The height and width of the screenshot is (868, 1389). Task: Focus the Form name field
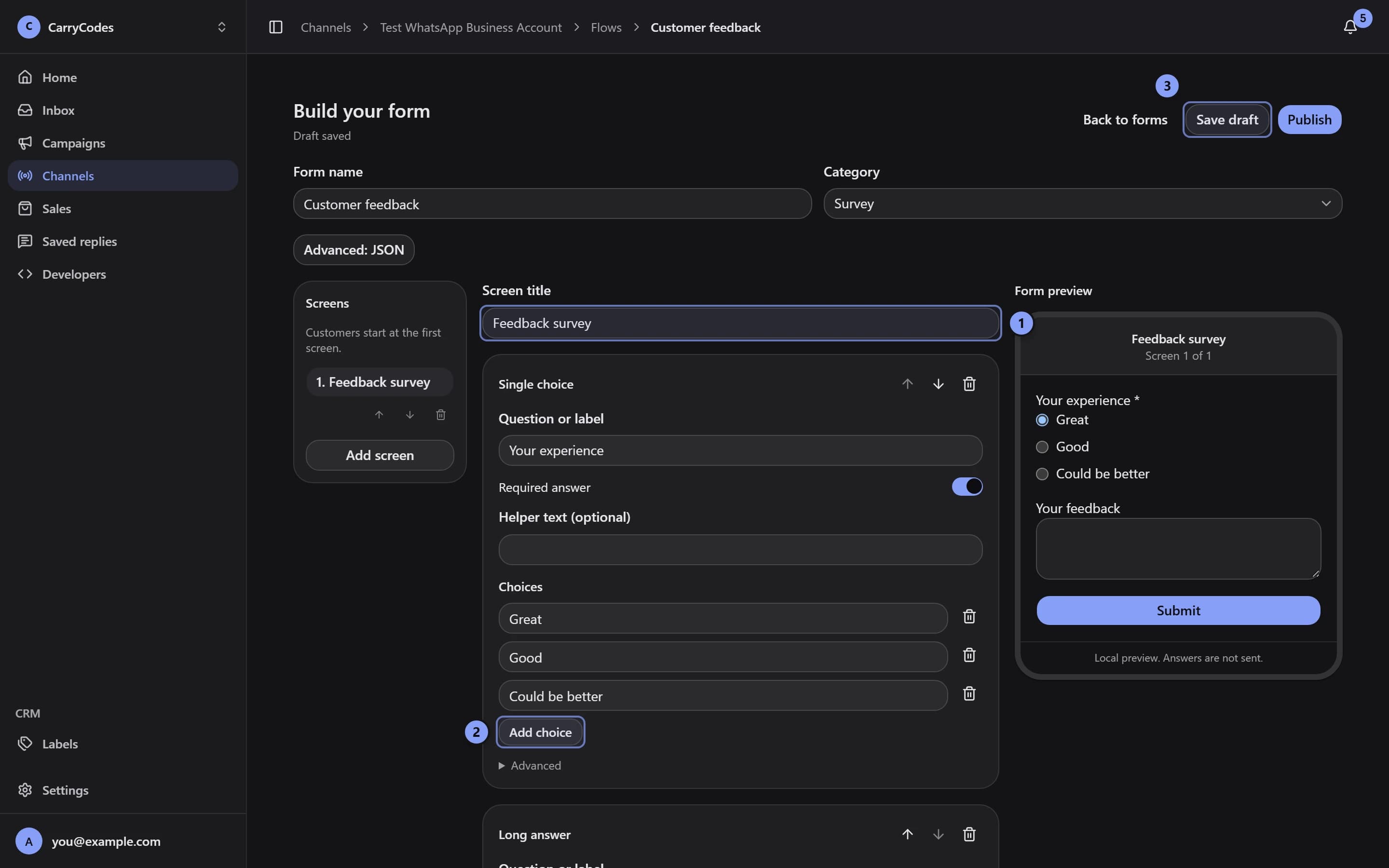552,204
